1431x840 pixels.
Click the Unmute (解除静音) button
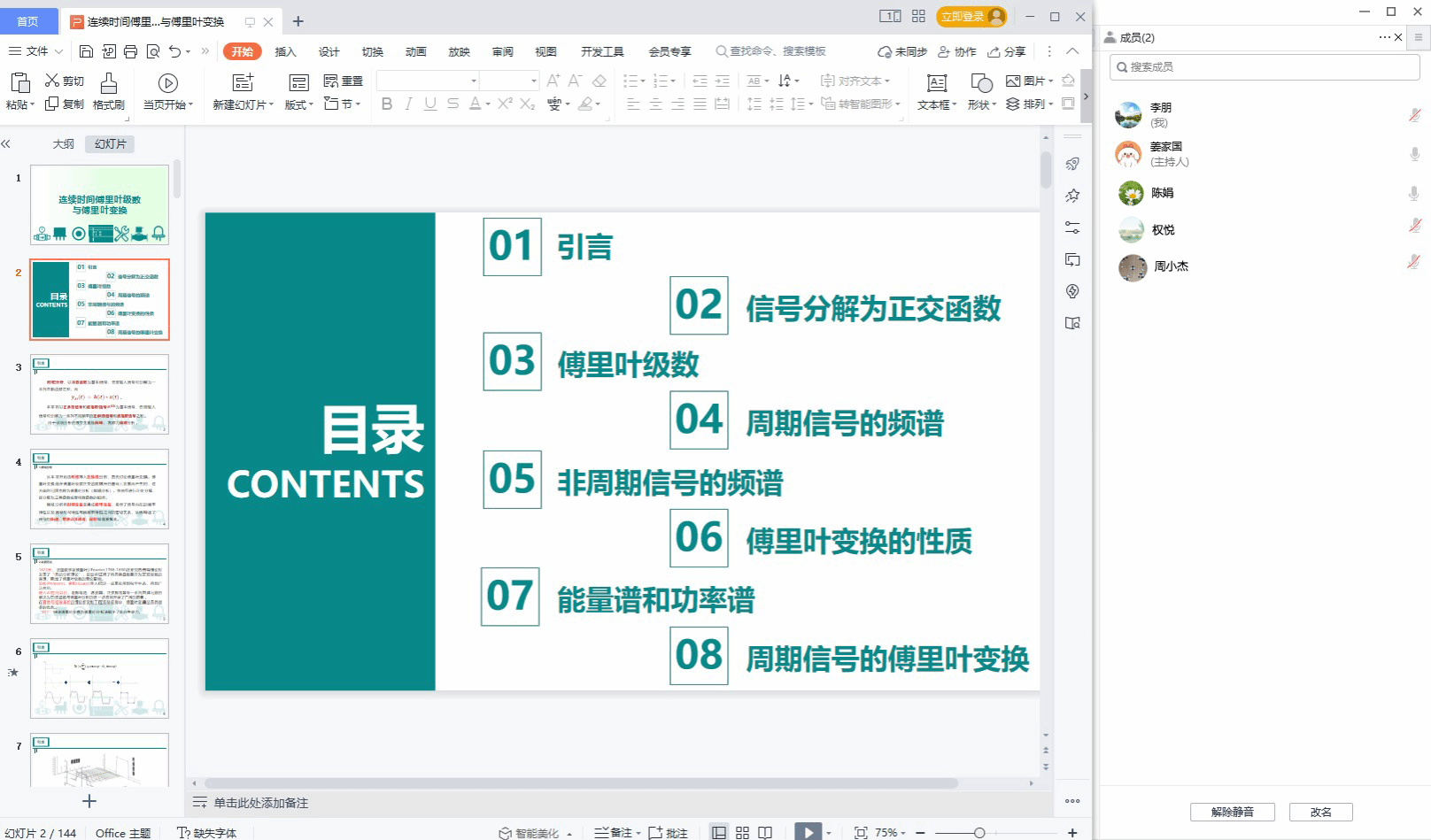pos(1232,812)
